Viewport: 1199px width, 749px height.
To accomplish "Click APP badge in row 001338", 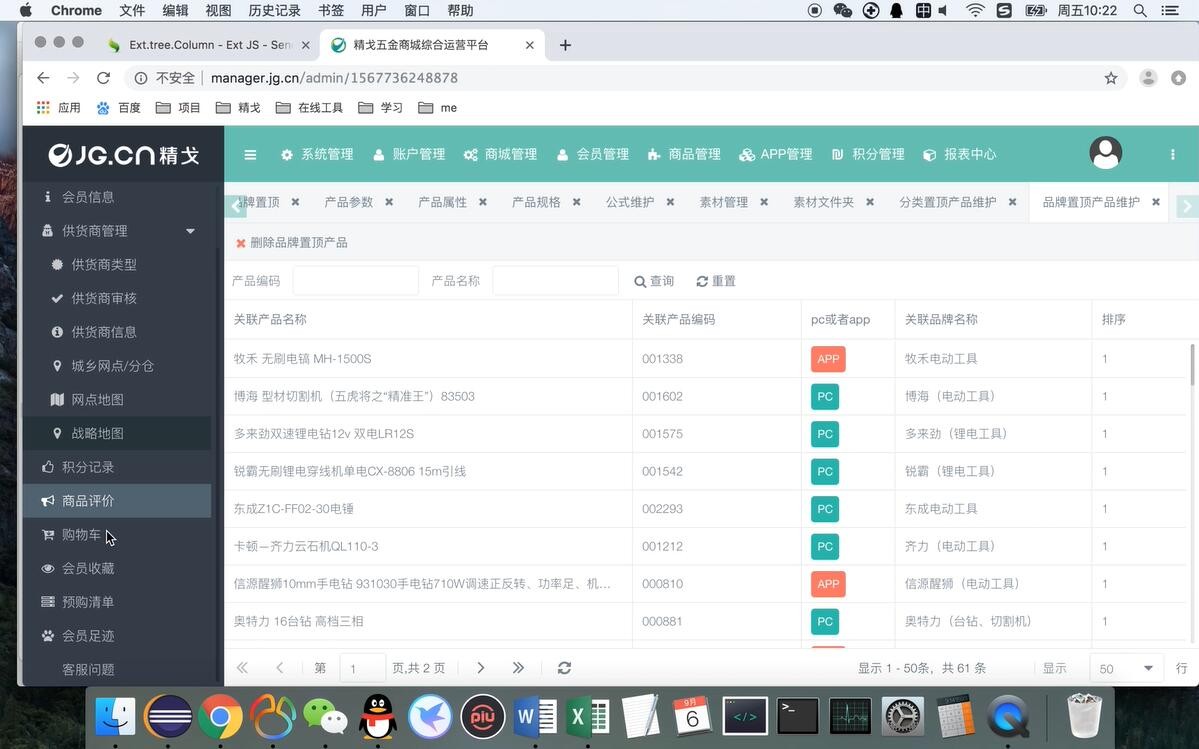I will click(x=828, y=358).
